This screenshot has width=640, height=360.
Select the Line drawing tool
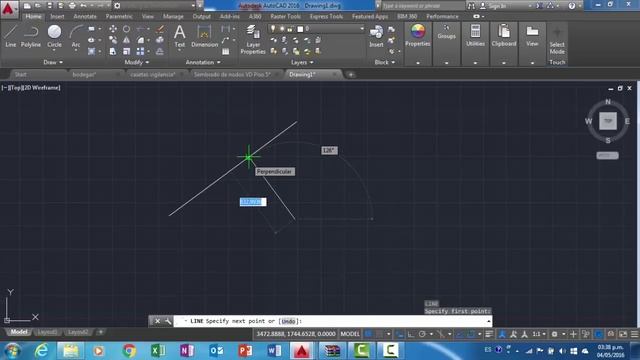tap(11, 36)
